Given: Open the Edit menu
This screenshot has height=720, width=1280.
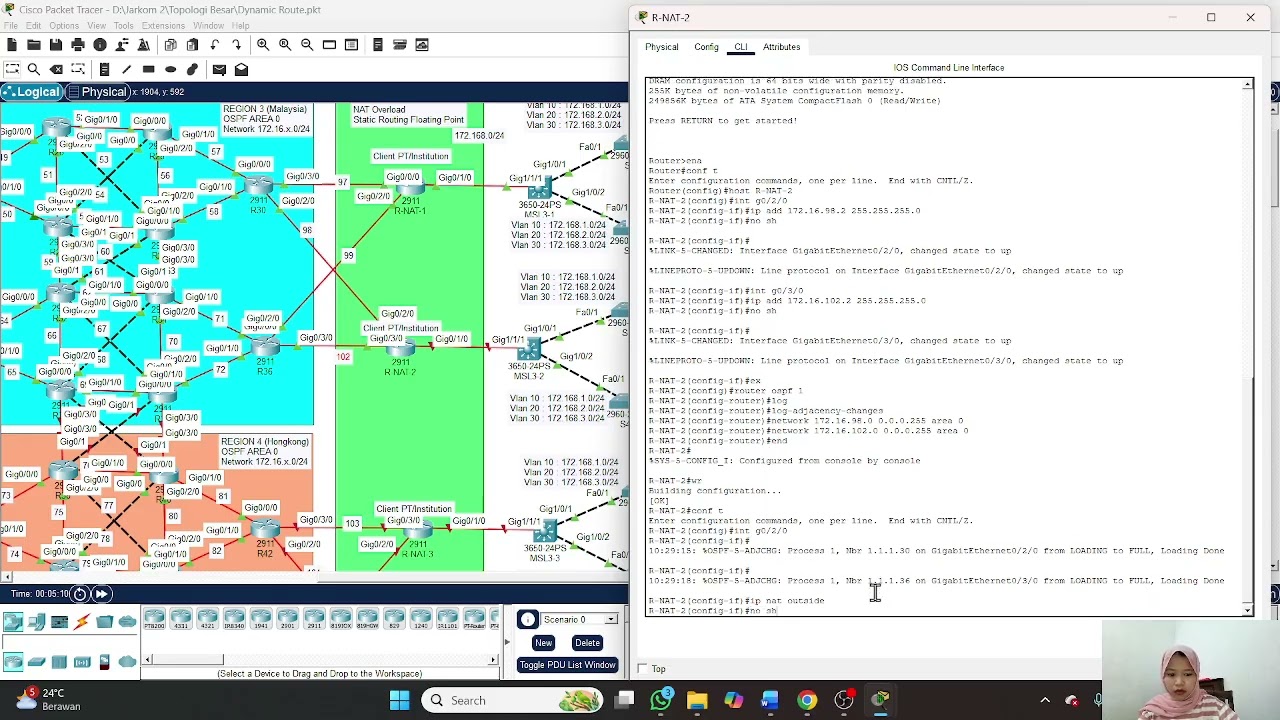Looking at the screenshot, I should [32, 26].
